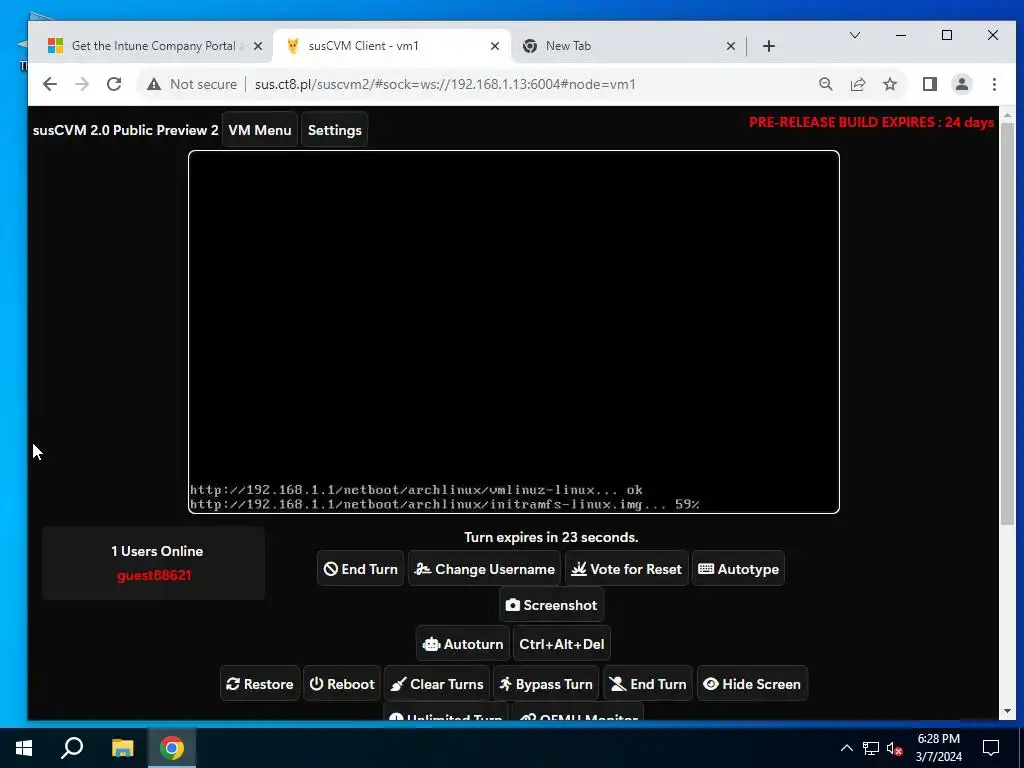This screenshot has height=768, width=1024.
Task: Go back with the browser back arrow
Action: pos(50,84)
